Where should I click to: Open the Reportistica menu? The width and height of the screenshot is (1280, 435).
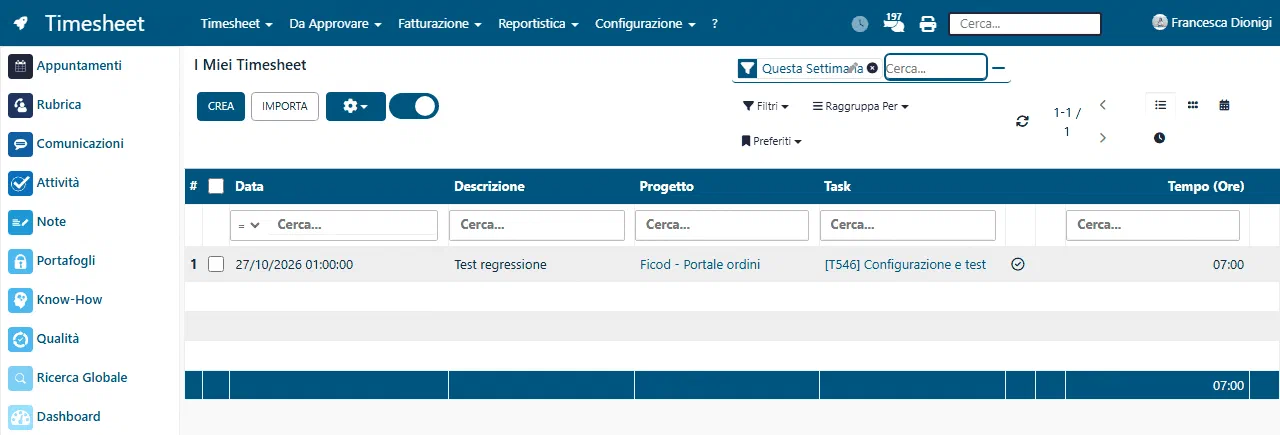pyautogui.click(x=538, y=23)
